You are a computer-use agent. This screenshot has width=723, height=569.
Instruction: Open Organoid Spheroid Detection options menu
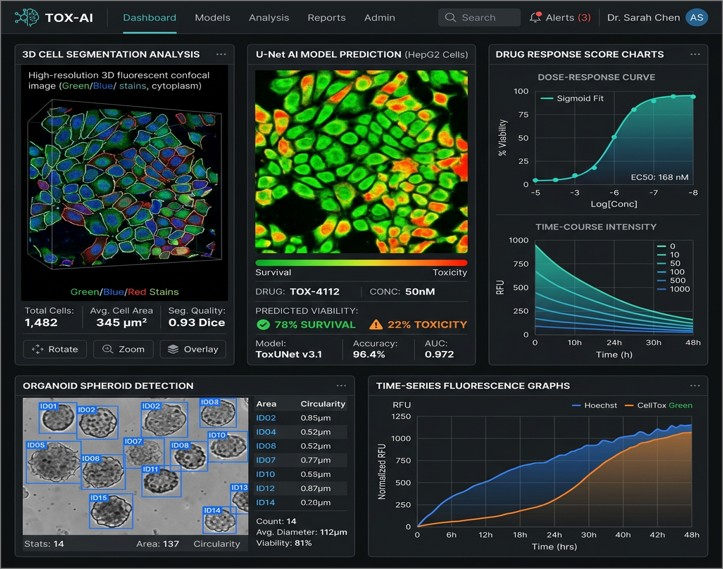tap(341, 385)
